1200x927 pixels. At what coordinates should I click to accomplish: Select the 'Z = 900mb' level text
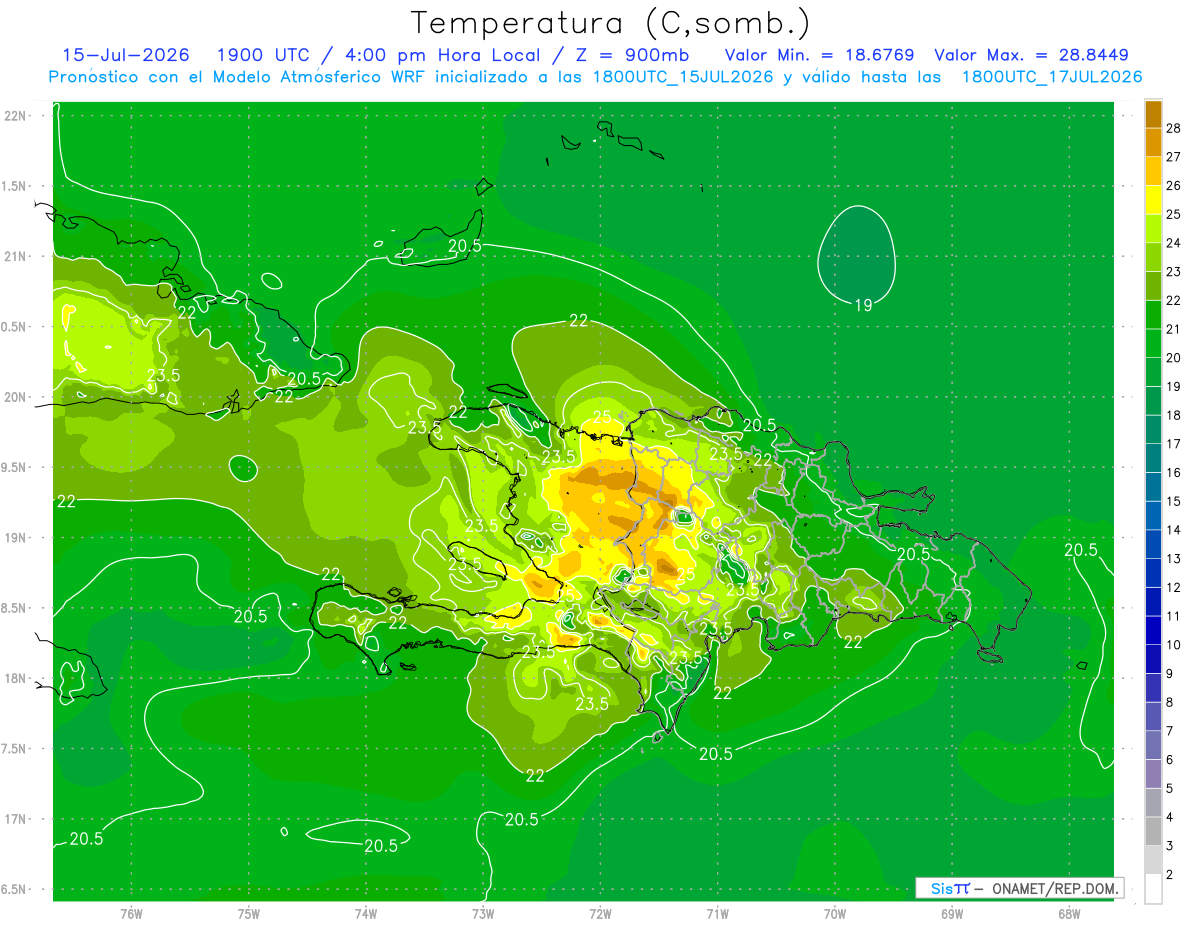click(632, 55)
